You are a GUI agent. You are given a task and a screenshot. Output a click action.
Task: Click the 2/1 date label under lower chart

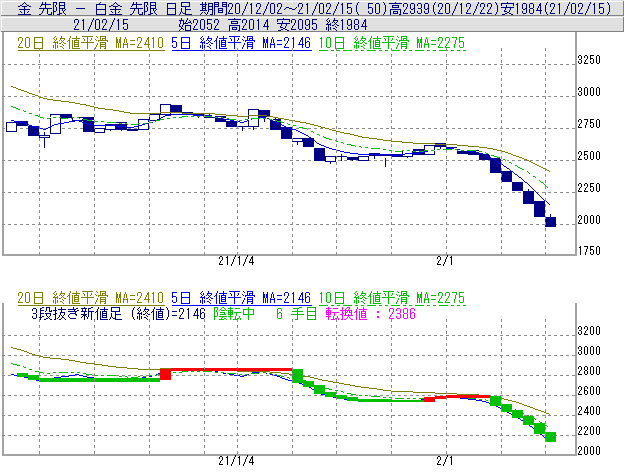445,461
